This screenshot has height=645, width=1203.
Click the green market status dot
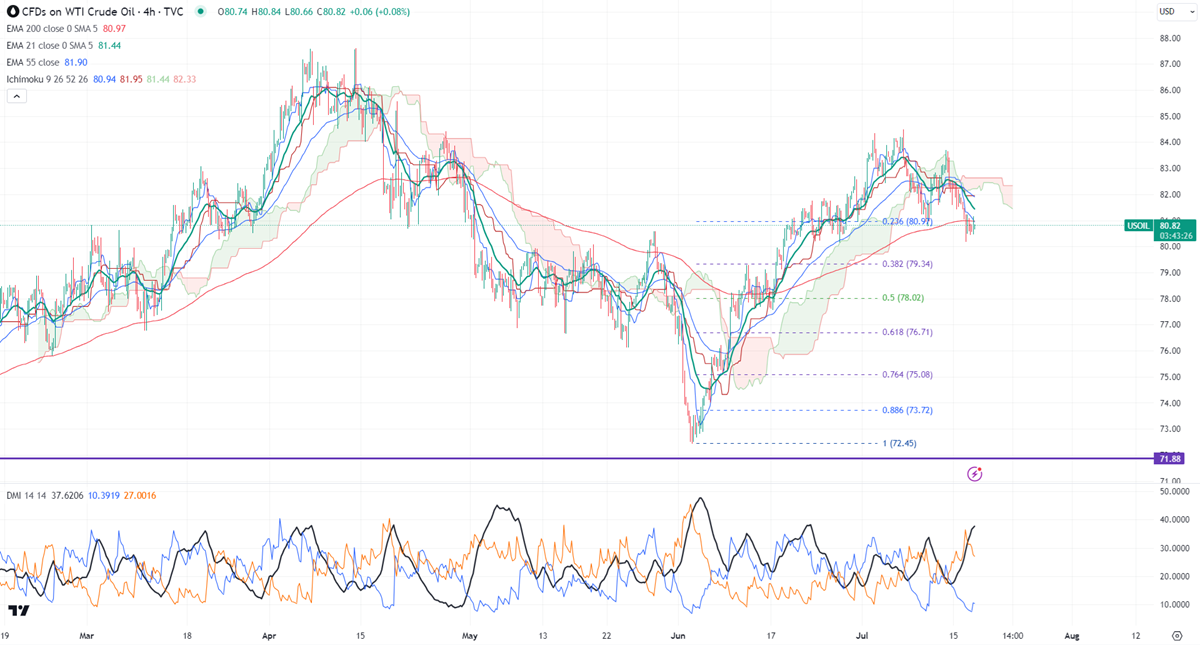[201, 12]
